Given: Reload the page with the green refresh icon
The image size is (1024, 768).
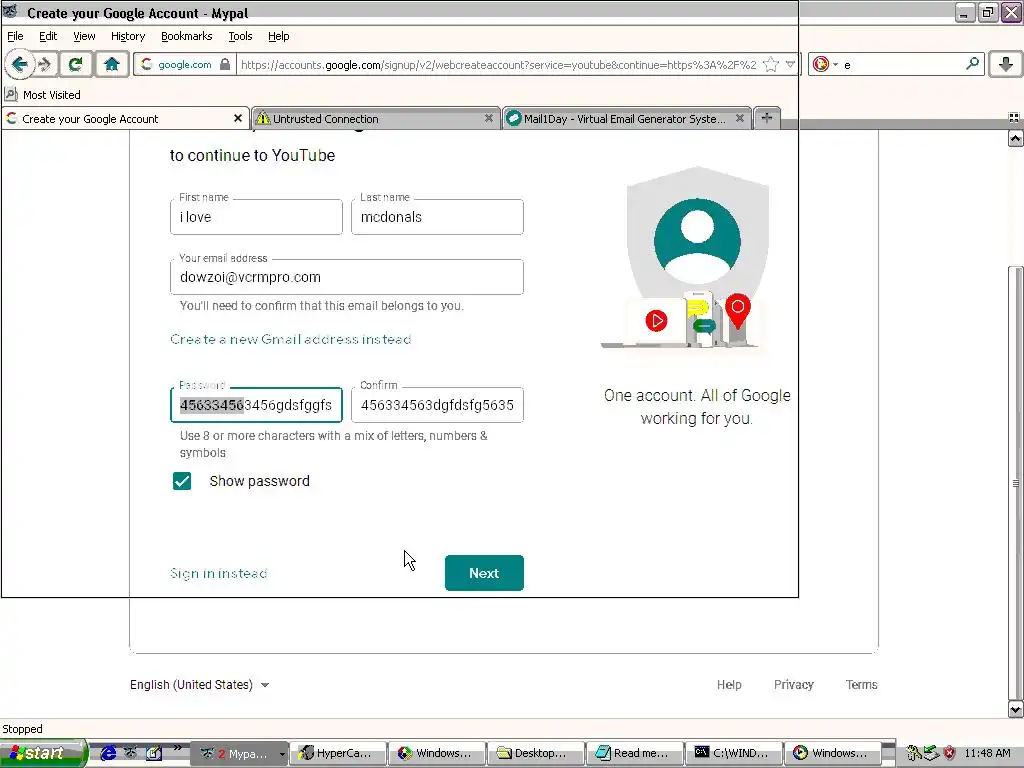Looking at the screenshot, I should click(76, 64).
